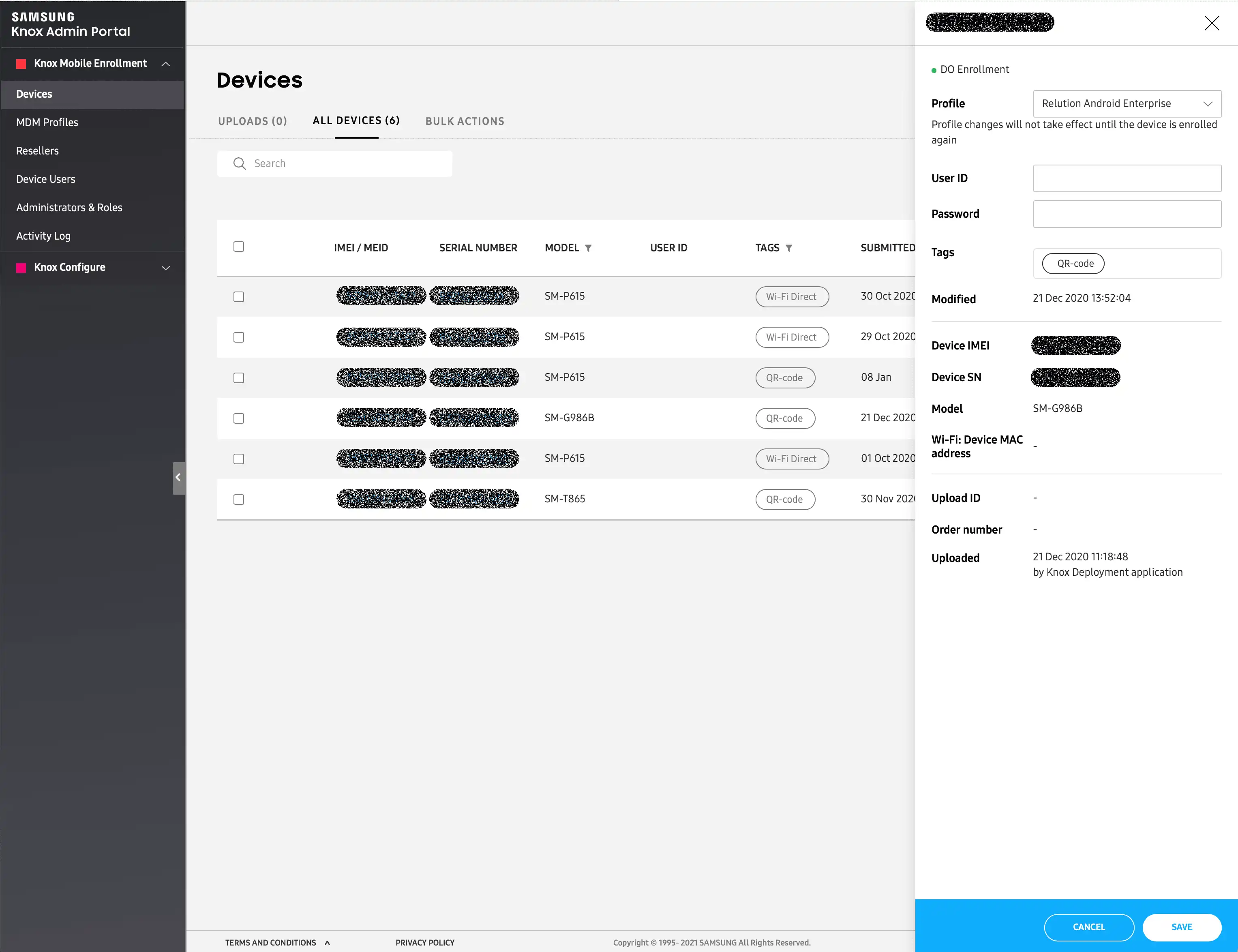Switch to the All Devices (6) tab
The width and height of the screenshot is (1238, 952).
[x=356, y=121]
